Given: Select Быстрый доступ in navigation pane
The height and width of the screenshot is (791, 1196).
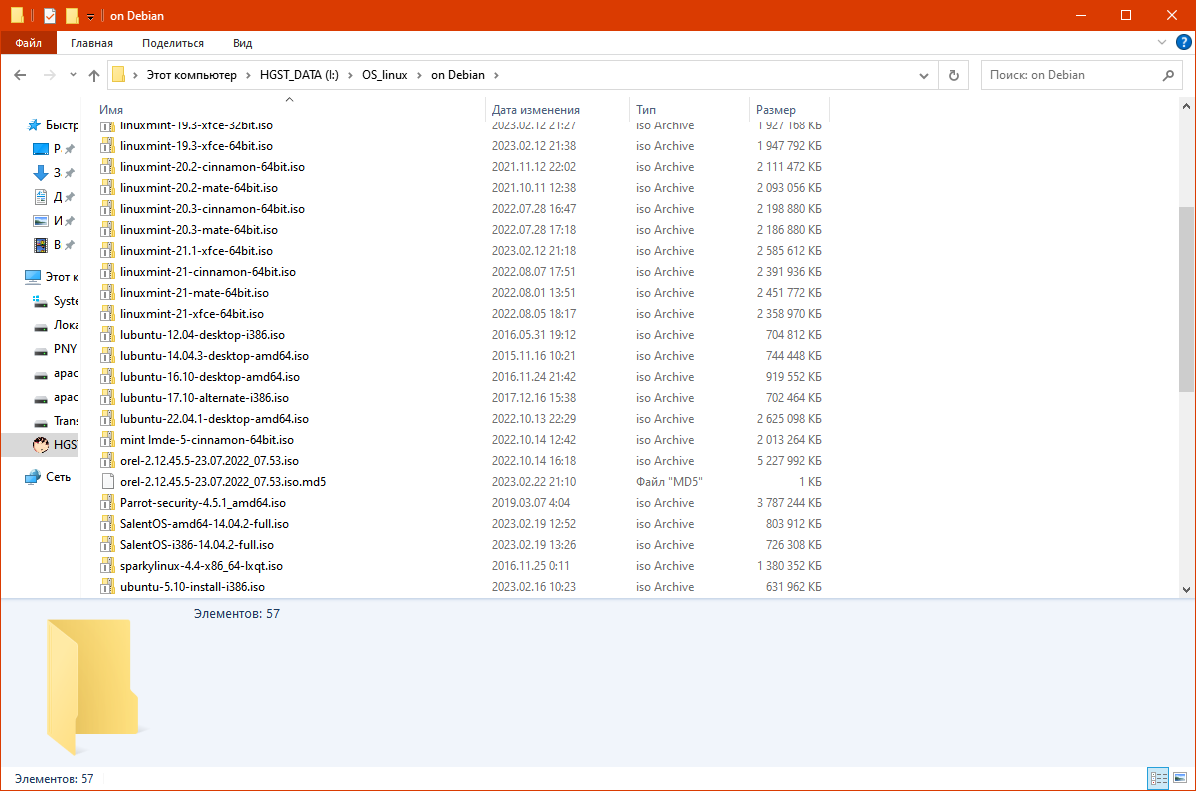Looking at the screenshot, I should 53,124.
